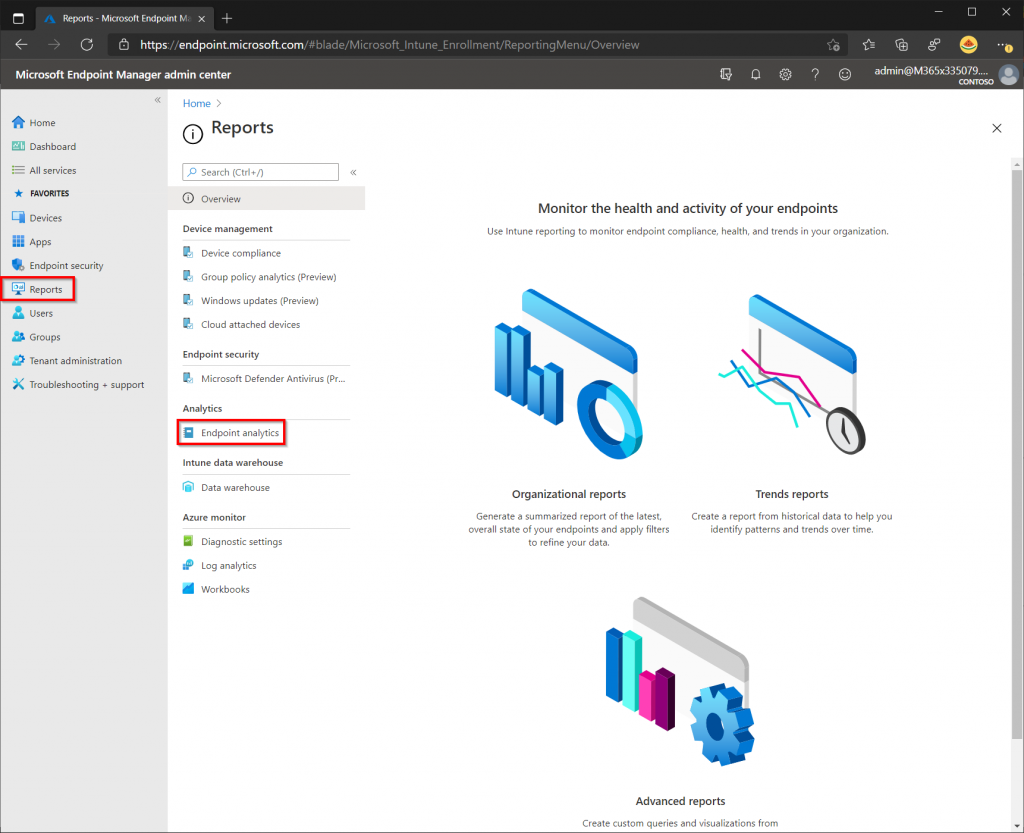Click the browser back button

tap(22, 44)
